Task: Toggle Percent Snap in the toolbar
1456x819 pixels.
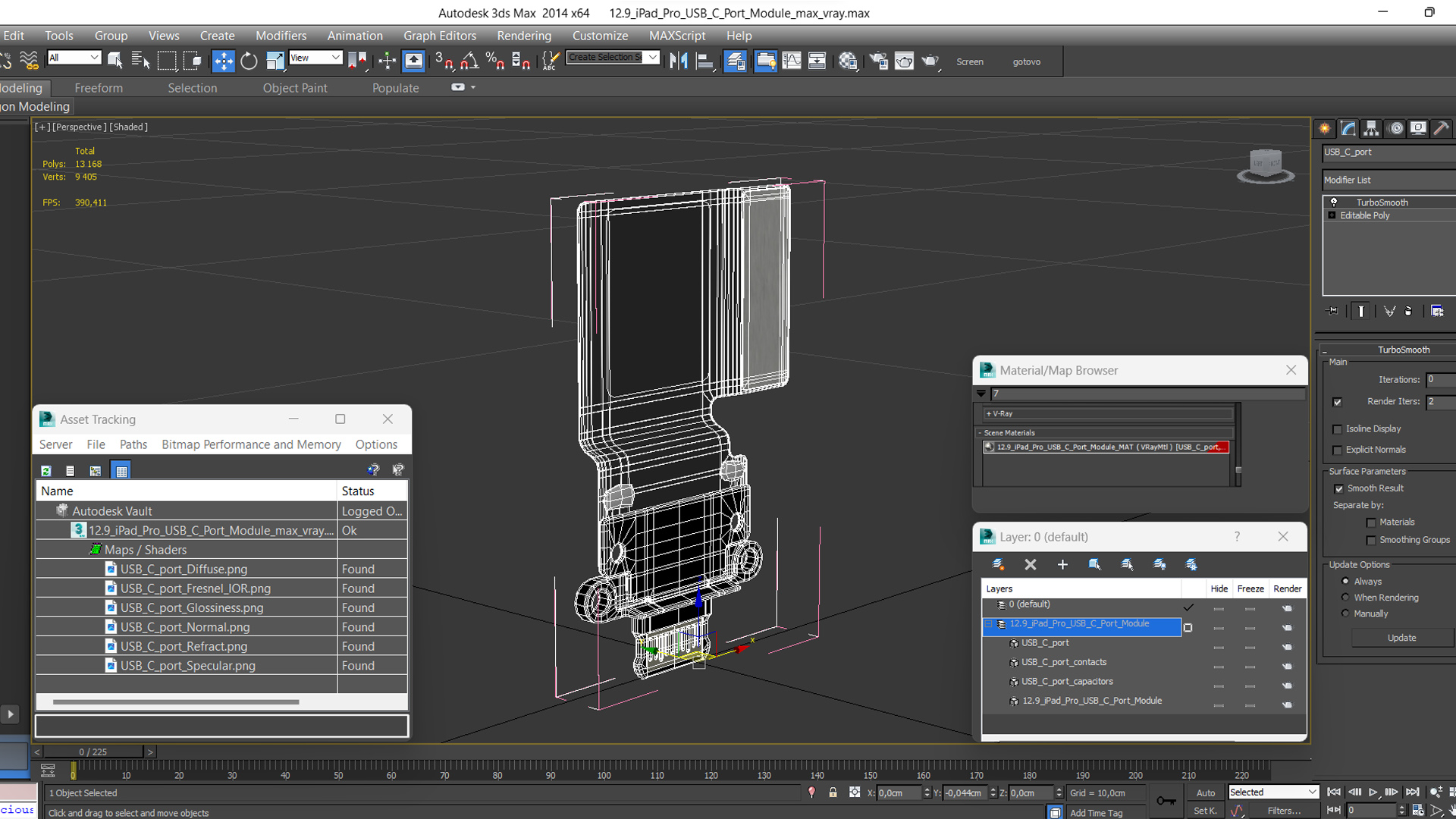Action: pos(495,61)
